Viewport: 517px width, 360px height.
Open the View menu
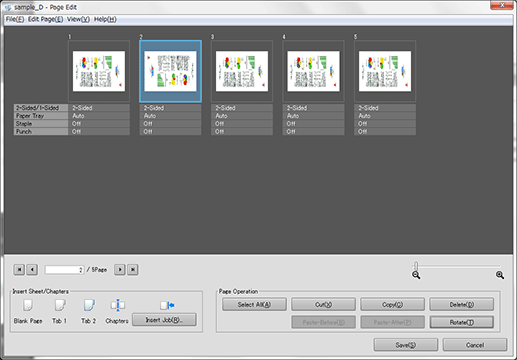pos(78,19)
